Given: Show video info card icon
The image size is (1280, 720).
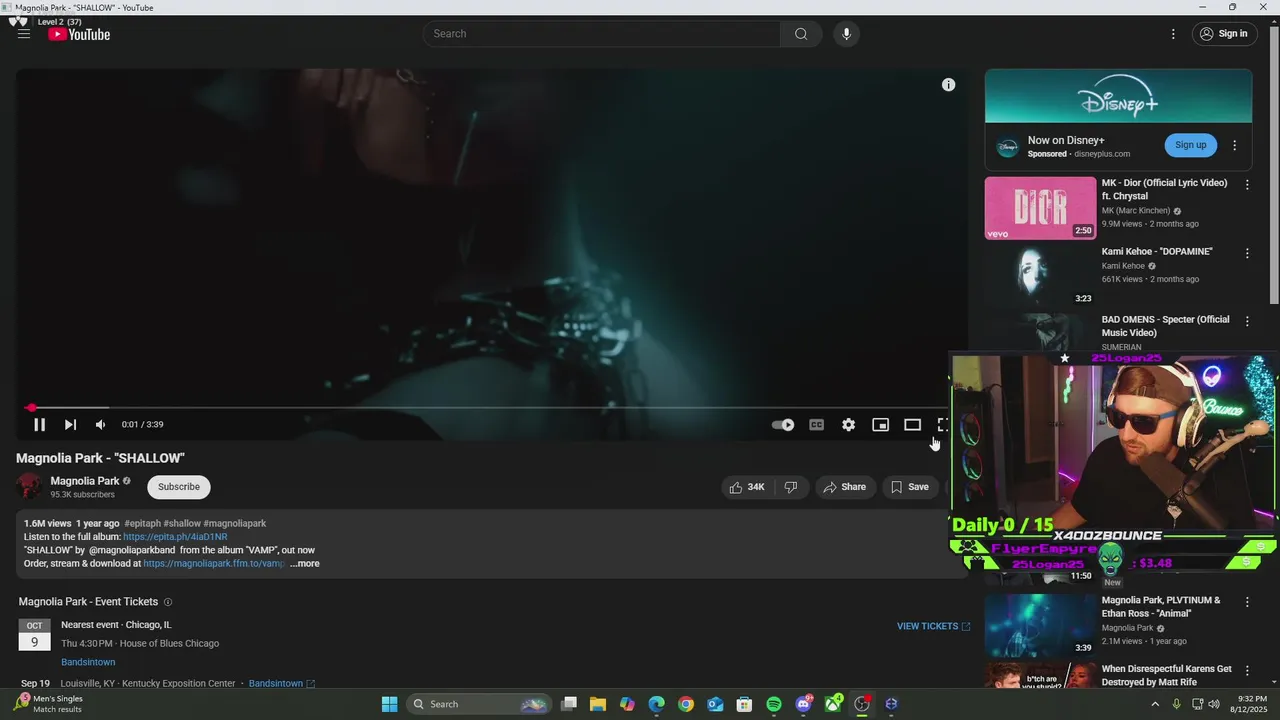Looking at the screenshot, I should click(x=948, y=85).
